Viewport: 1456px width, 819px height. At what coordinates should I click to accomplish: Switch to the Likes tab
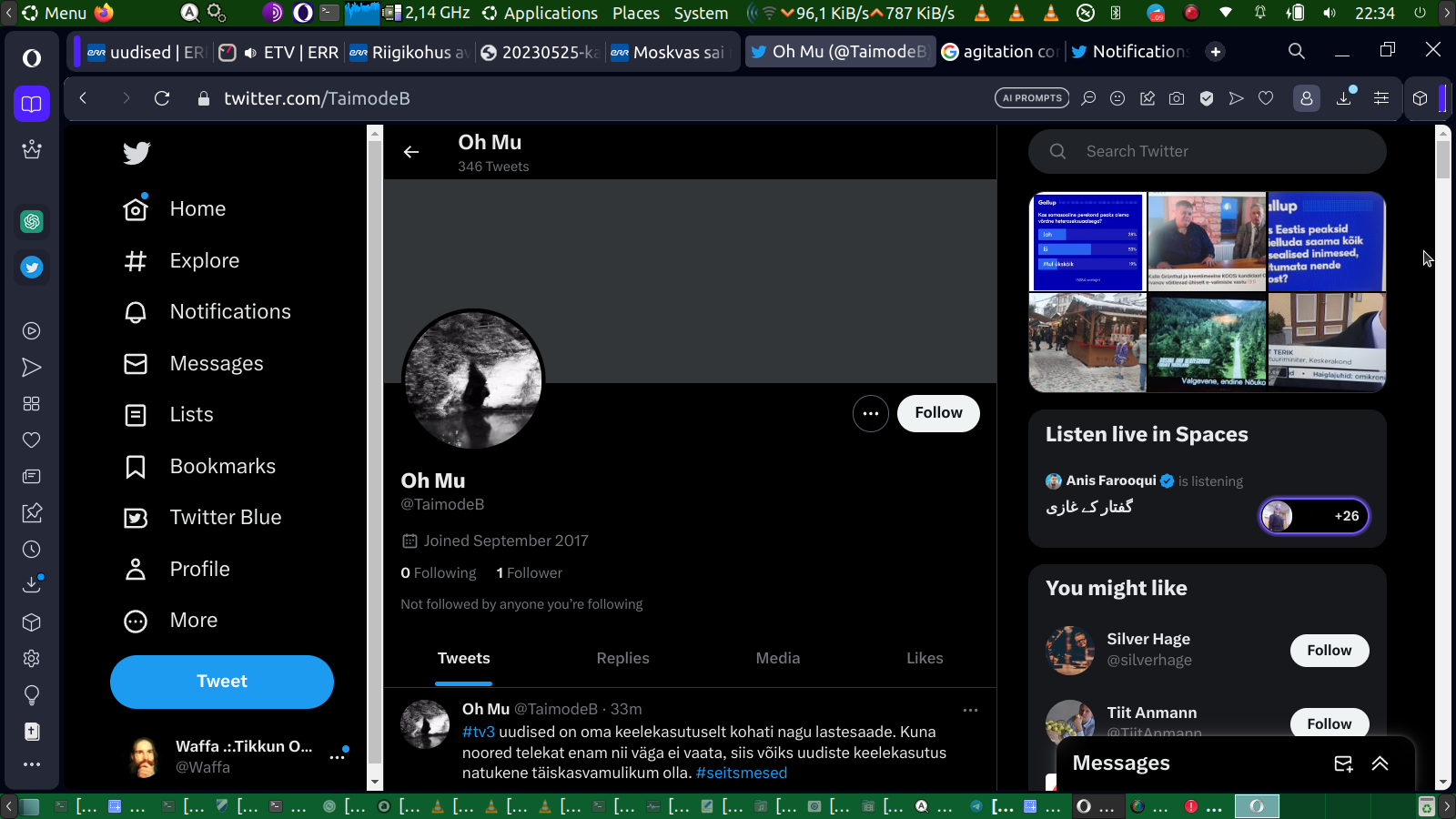point(925,658)
